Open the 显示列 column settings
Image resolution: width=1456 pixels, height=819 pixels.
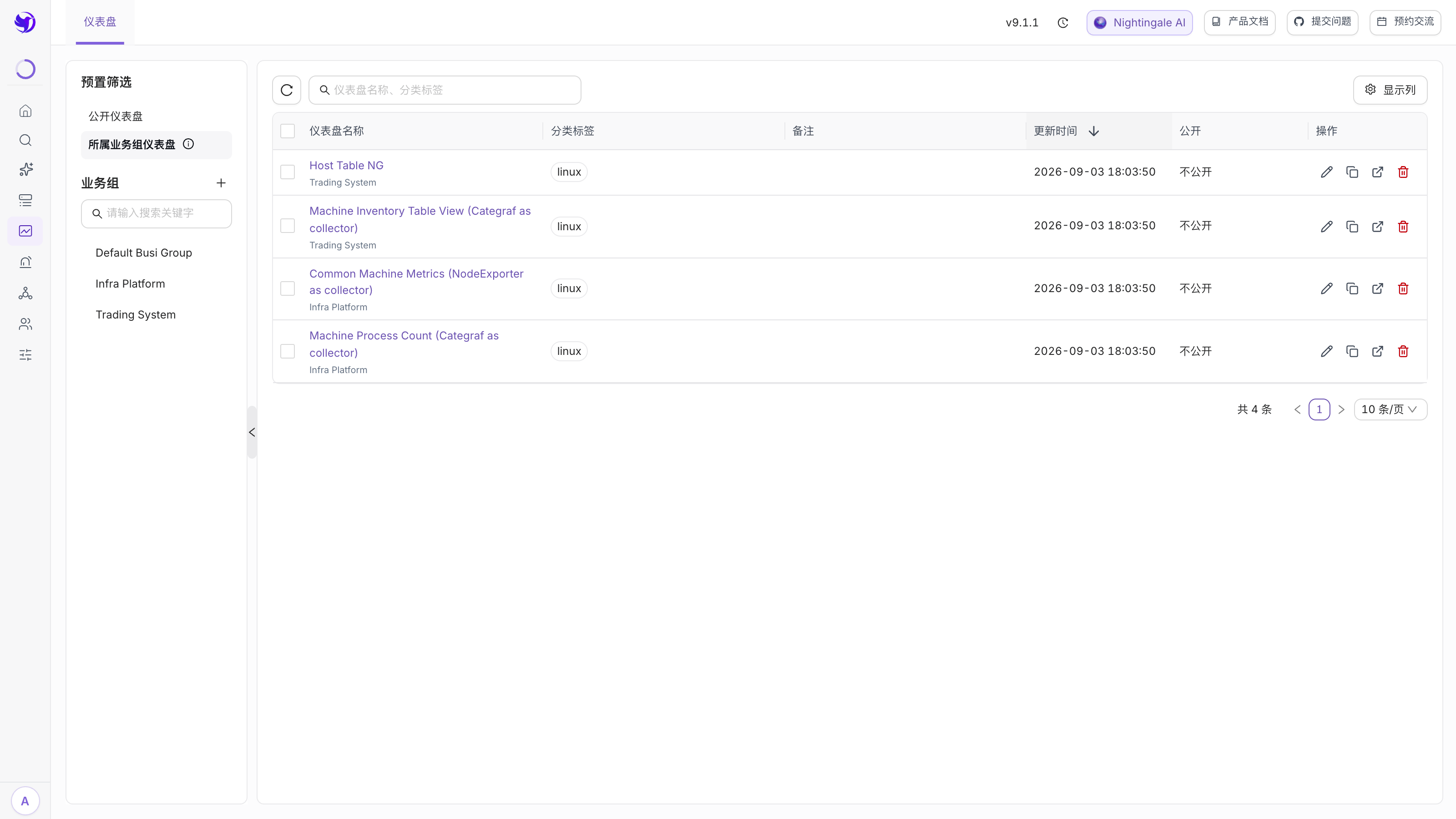tap(1390, 90)
